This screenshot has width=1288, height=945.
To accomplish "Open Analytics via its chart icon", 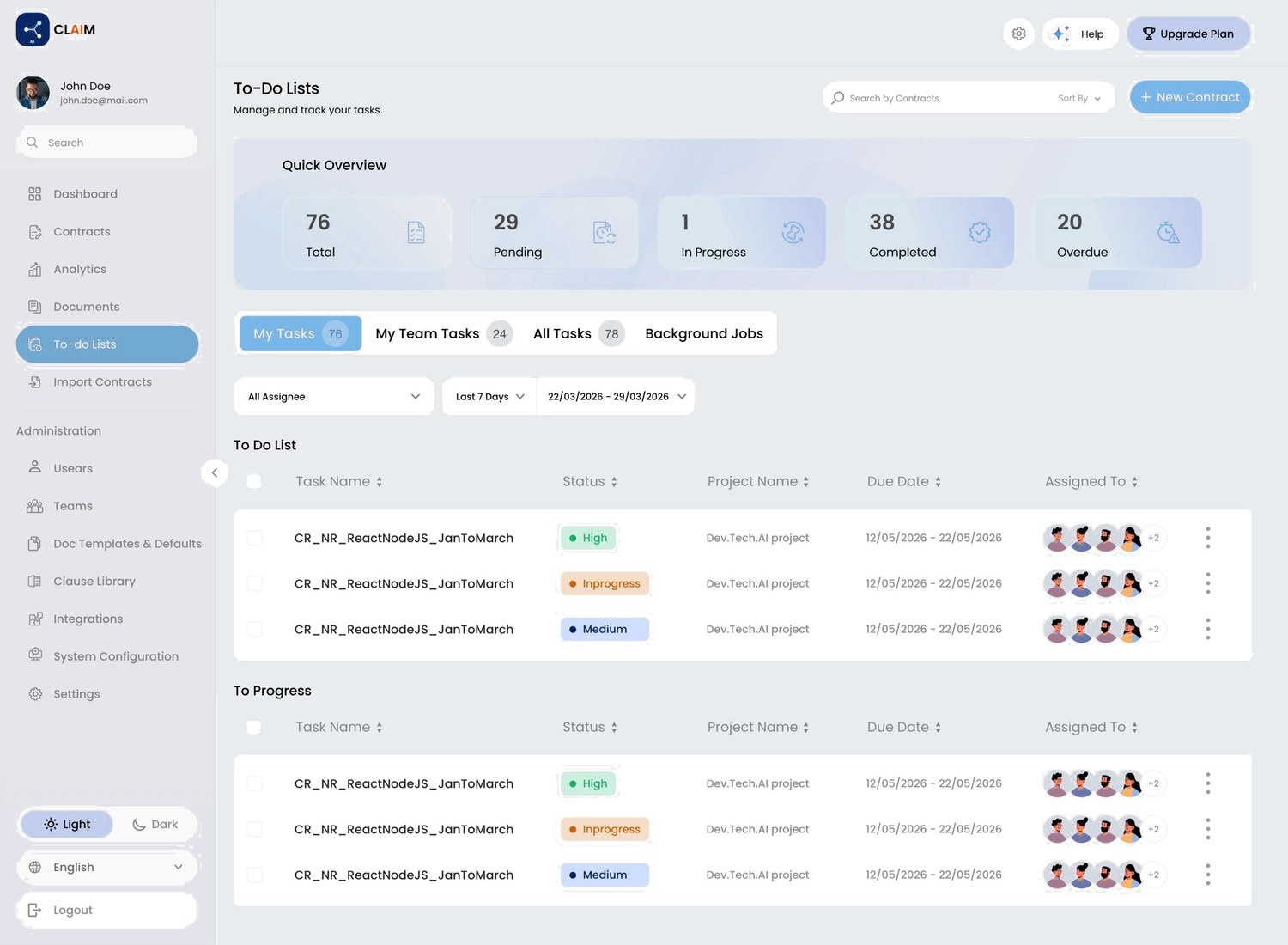I will pos(34,269).
